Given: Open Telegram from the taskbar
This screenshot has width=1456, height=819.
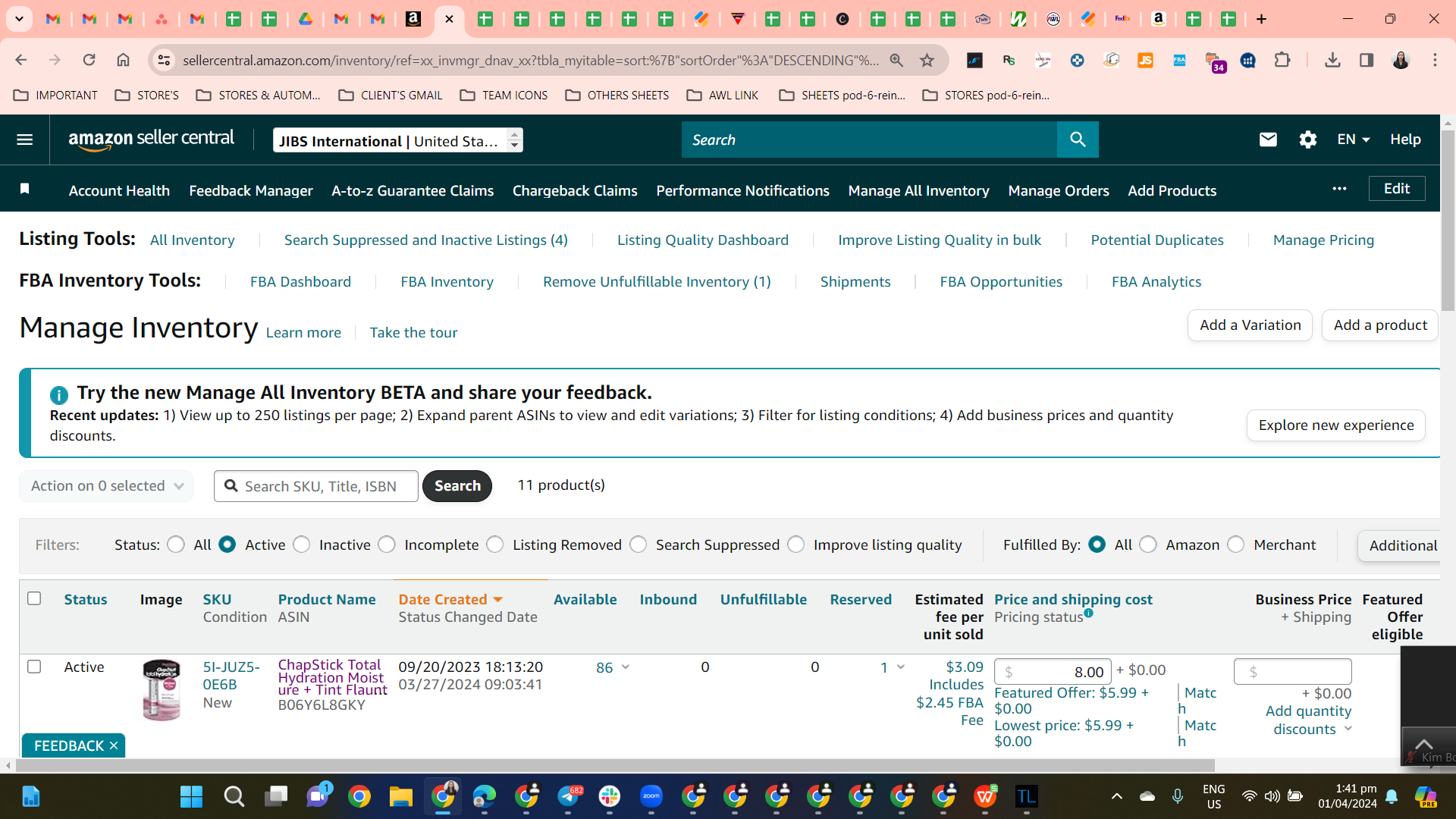Looking at the screenshot, I should click(568, 796).
